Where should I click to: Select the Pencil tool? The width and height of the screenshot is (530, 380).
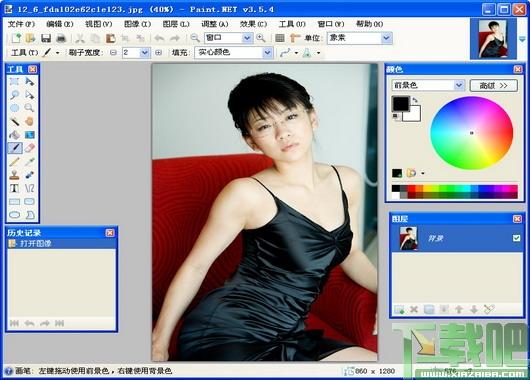tap(14, 162)
